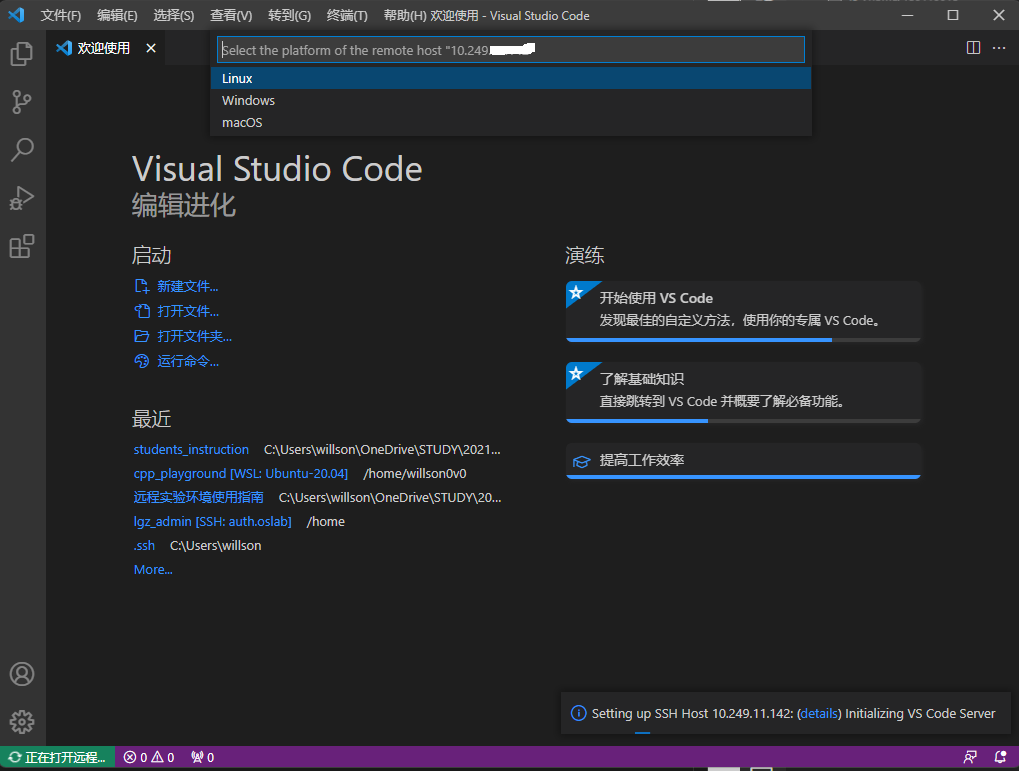Image resolution: width=1019 pixels, height=771 pixels.
Task: Click the 新建文件 link
Action: pos(187,287)
